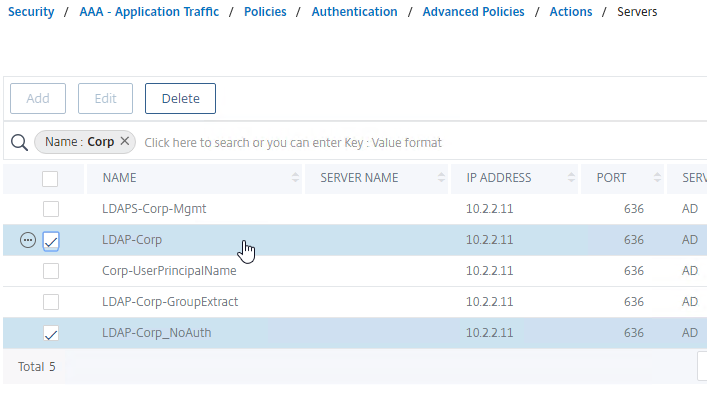Screen dimensions: 707x393
Task: Click the Delete button
Action: [x=180, y=98]
